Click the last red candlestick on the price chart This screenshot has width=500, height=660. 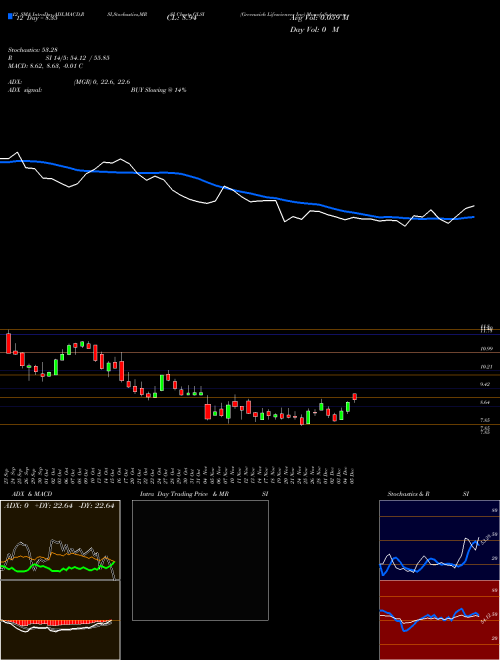click(x=355, y=397)
